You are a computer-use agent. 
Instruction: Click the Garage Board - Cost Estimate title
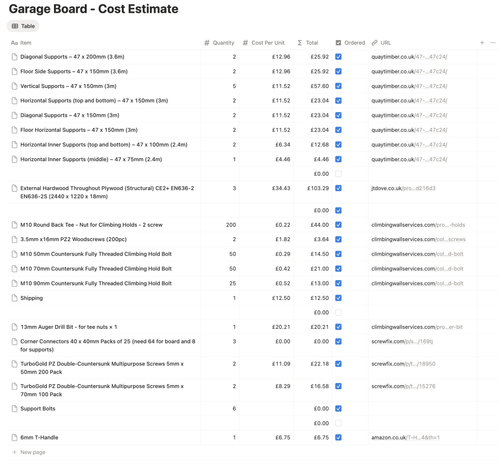click(x=94, y=9)
